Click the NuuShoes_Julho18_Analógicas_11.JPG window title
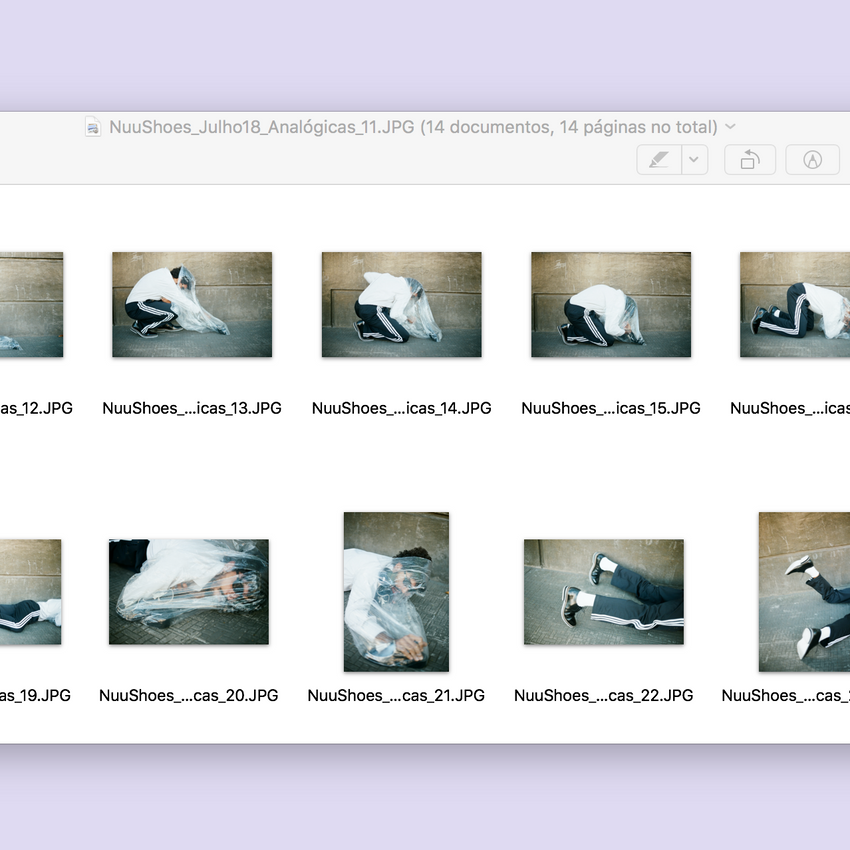 pos(413,127)
